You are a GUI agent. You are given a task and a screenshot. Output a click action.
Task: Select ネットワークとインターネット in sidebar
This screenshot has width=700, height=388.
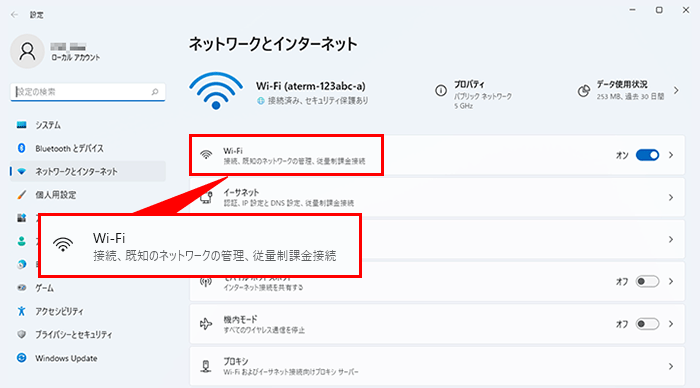pyautogui.click(x=88, y=171)
